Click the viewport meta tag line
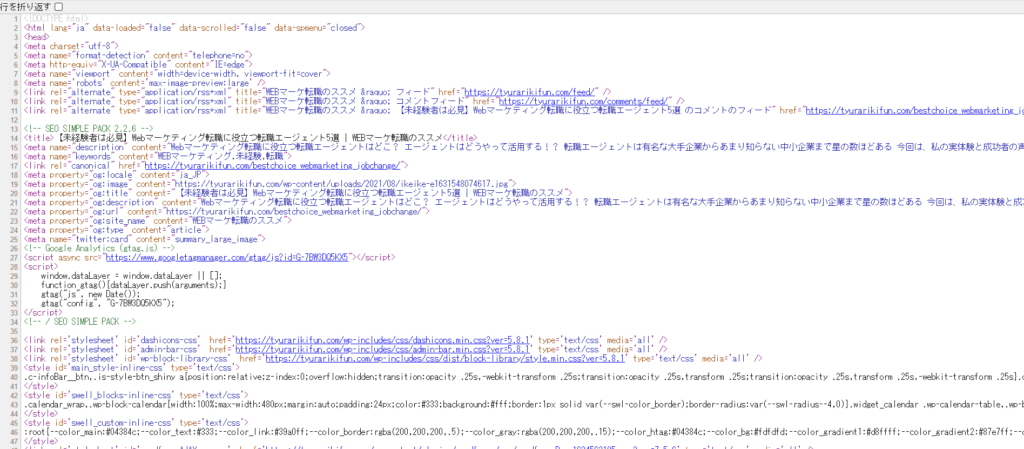The height and width of the screenshot is (449, 1024). [177, 74]
